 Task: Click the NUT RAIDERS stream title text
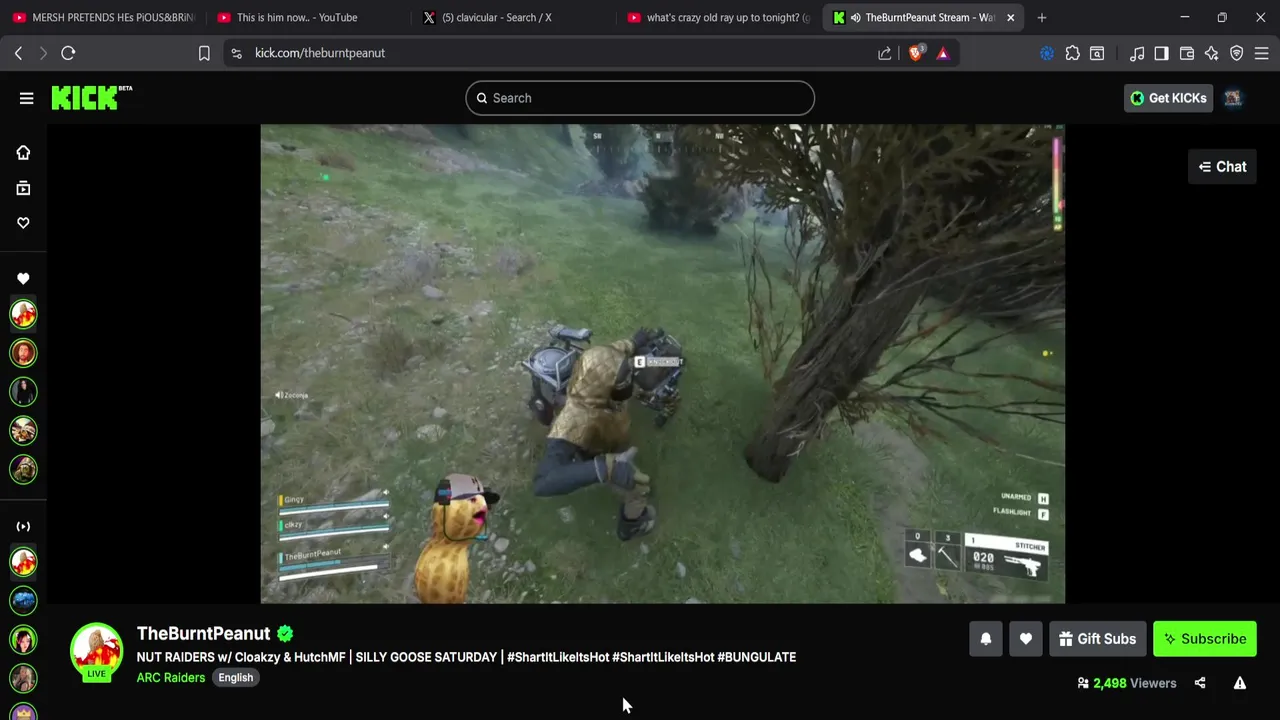pos(466,657)
